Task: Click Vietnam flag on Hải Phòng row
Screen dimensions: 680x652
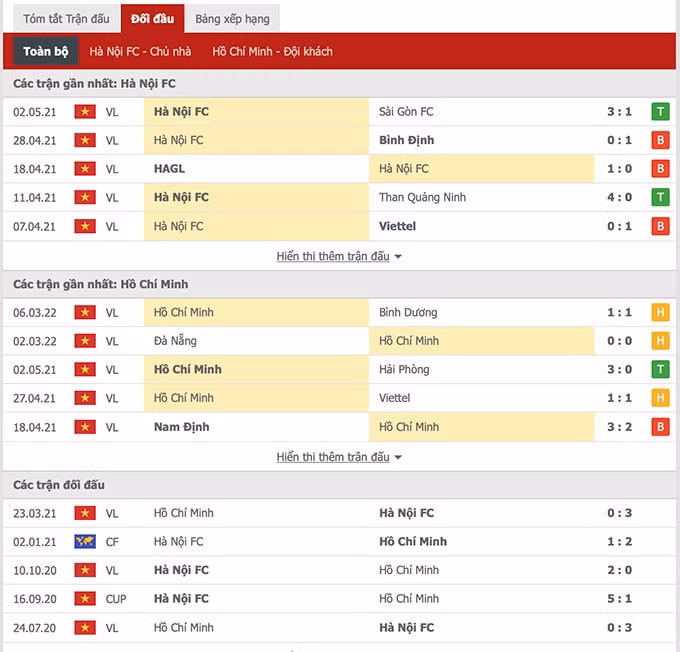Action: pos(85,370)
